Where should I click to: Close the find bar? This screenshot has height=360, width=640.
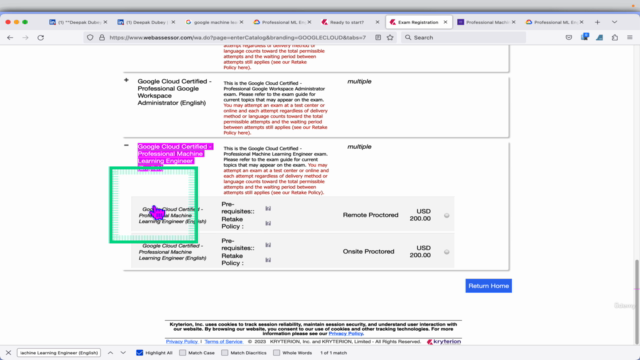8,353
